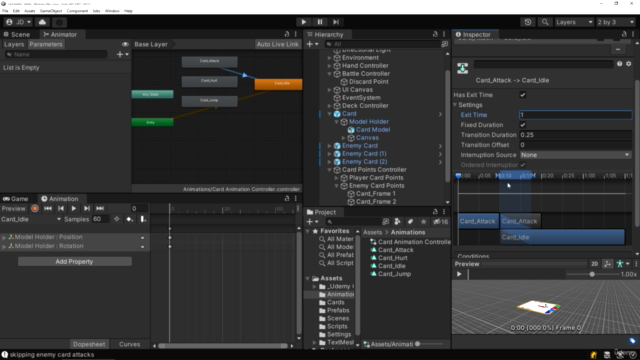Select the orange Card_Idle state node
Image resolution: width=640 pixels, height=360 pixels.
pos(278,84)
